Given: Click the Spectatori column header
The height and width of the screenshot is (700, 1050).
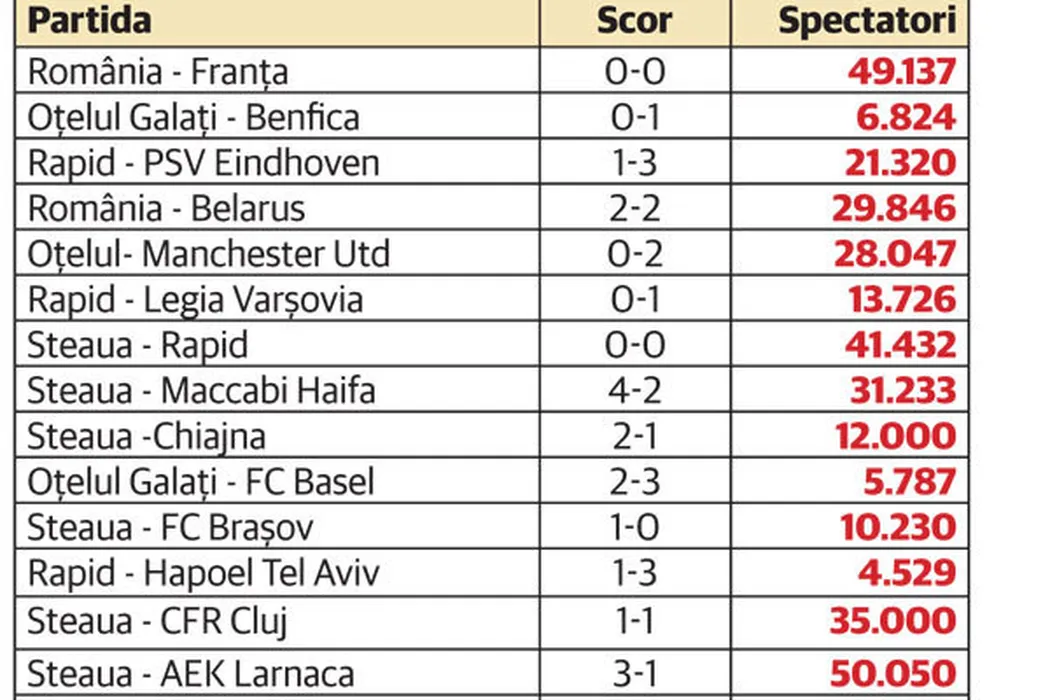Looking at the screenshot, I should coord(867,21).
